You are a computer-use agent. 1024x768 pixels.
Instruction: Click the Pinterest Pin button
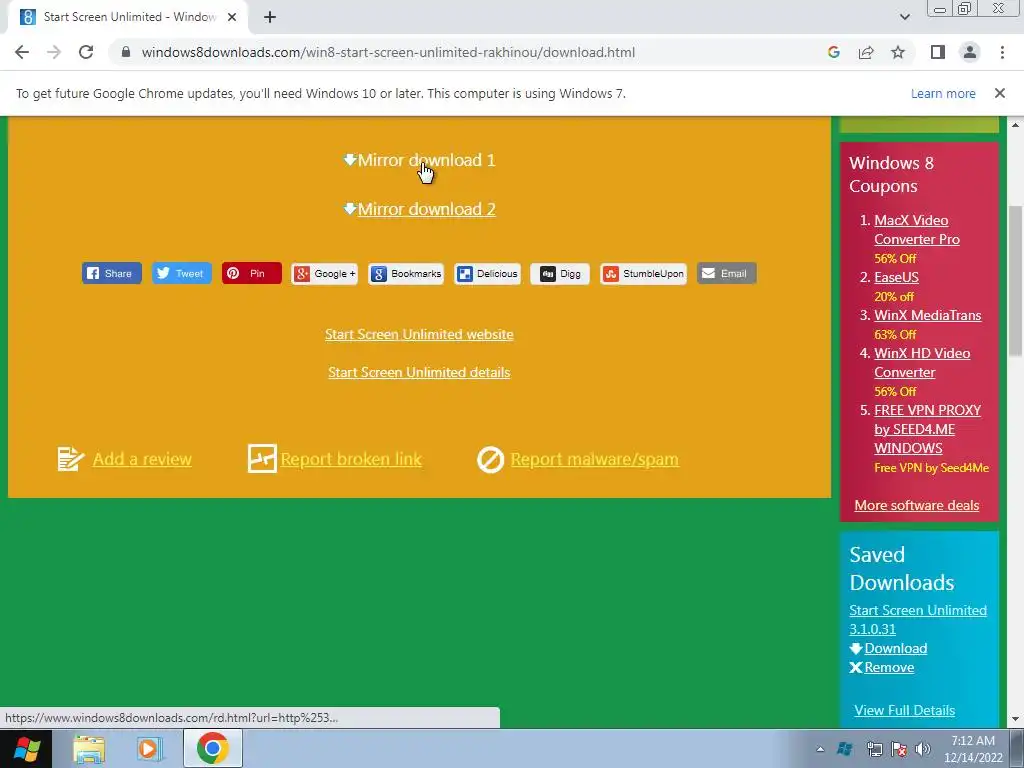tap(251, 273)
